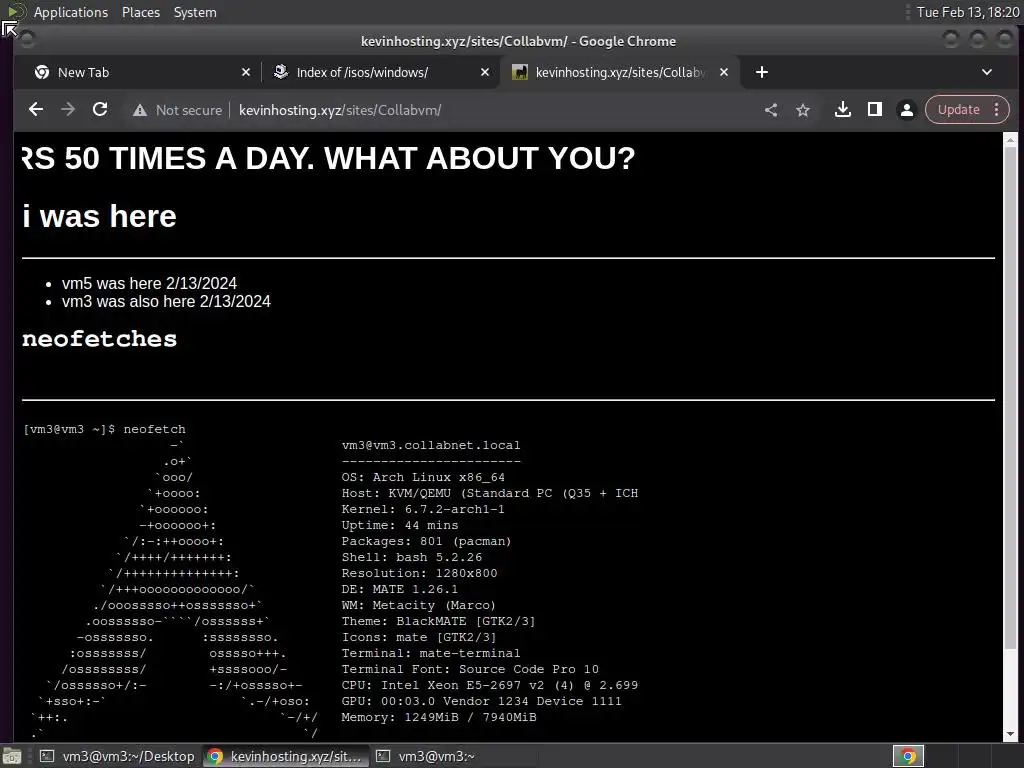Close the Index of /isos/windows/ tab
This screenshot has width=1024, height=768.
[x=485, y=72]
